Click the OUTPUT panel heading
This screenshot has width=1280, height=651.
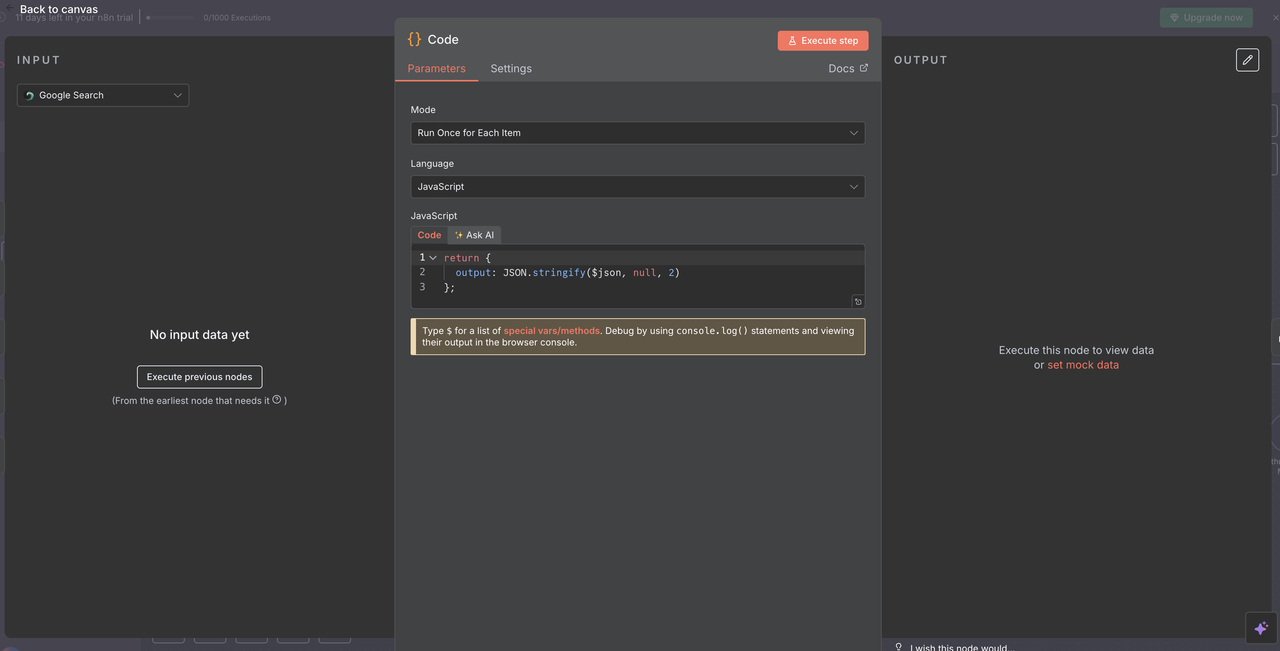tap(921, 61)
